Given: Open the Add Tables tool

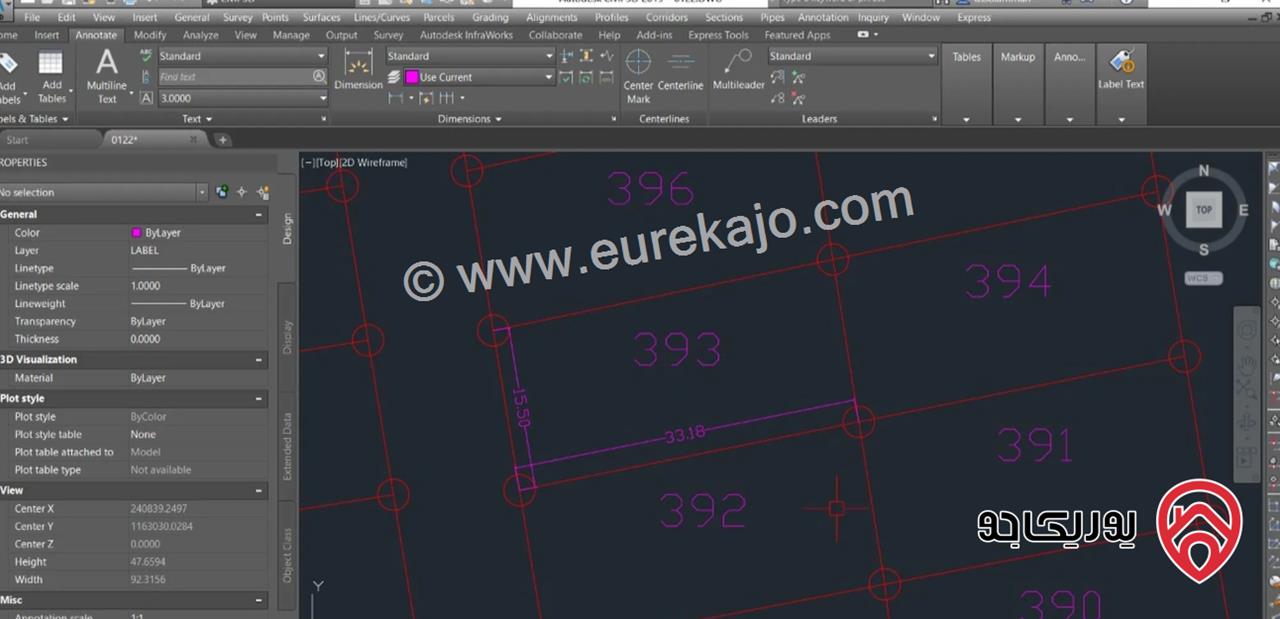Looking at the screenshot, I should point(51,77).
